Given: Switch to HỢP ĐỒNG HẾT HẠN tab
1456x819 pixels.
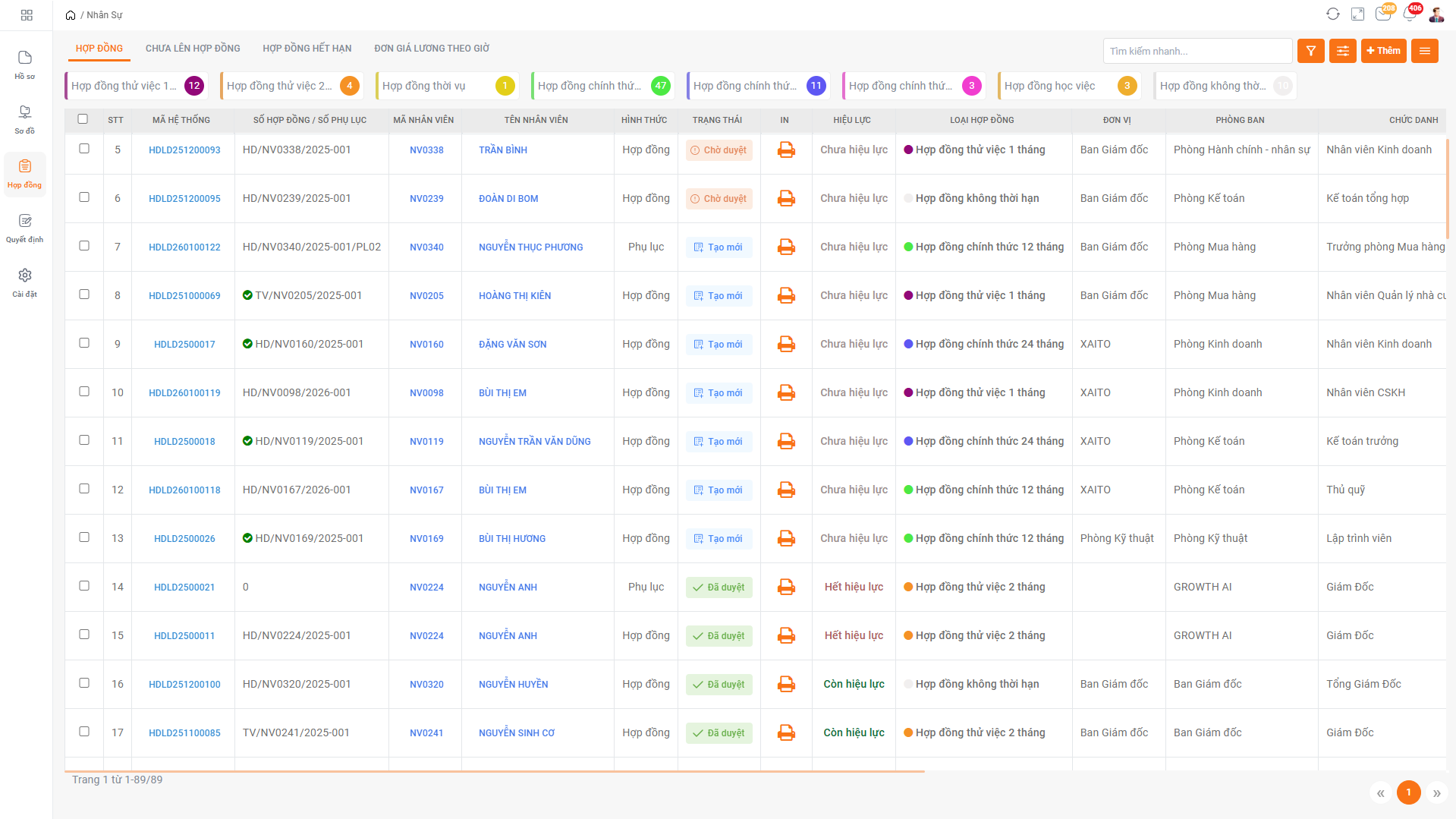Looking at the screenshot, I should (307, 49).
